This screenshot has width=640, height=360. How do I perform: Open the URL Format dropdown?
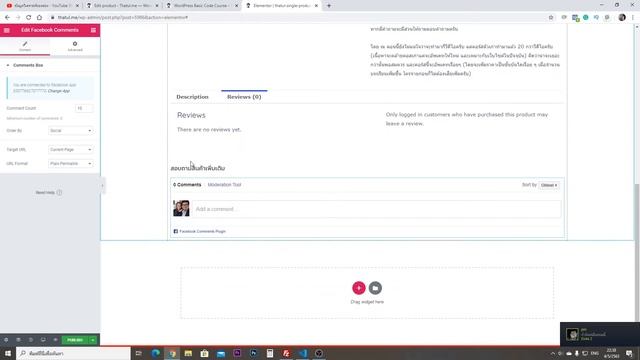71,164
